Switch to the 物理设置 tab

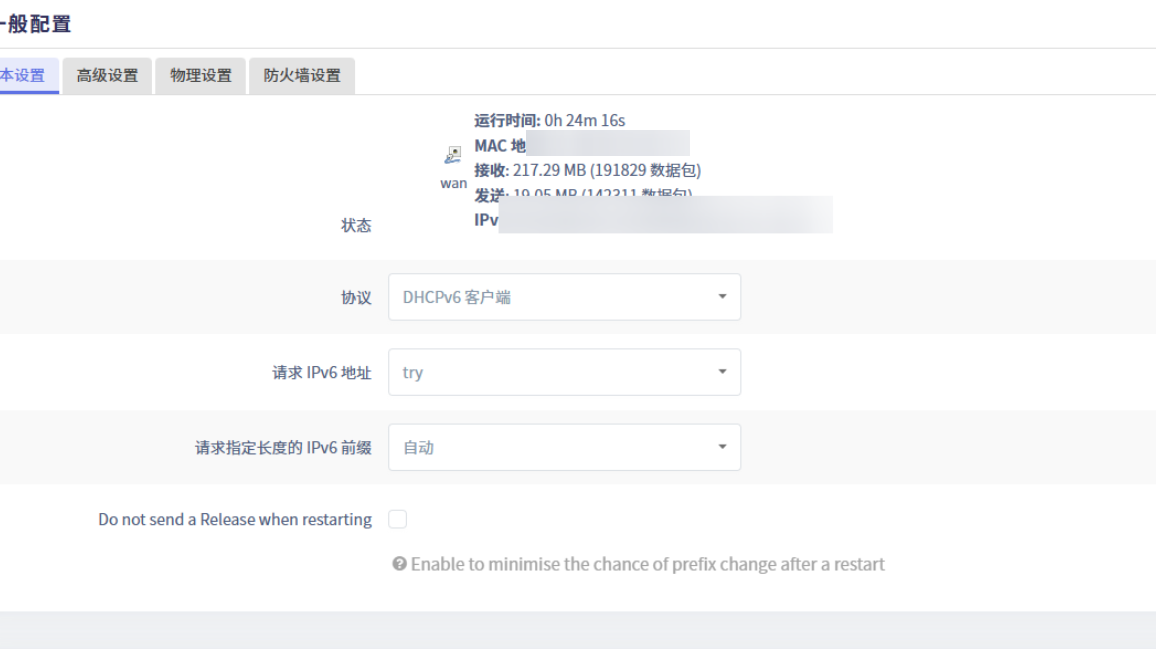[201, 76]
